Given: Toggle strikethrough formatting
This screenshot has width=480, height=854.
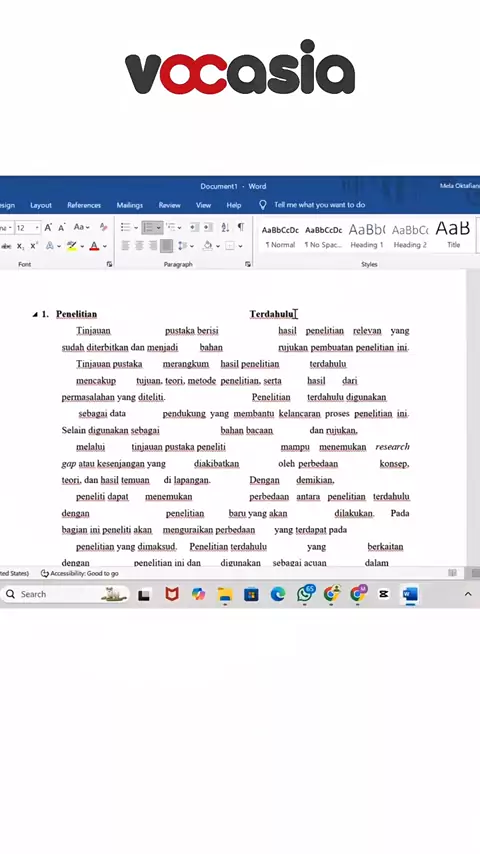Looking at the screenshot, I should [x=6, y=246].
